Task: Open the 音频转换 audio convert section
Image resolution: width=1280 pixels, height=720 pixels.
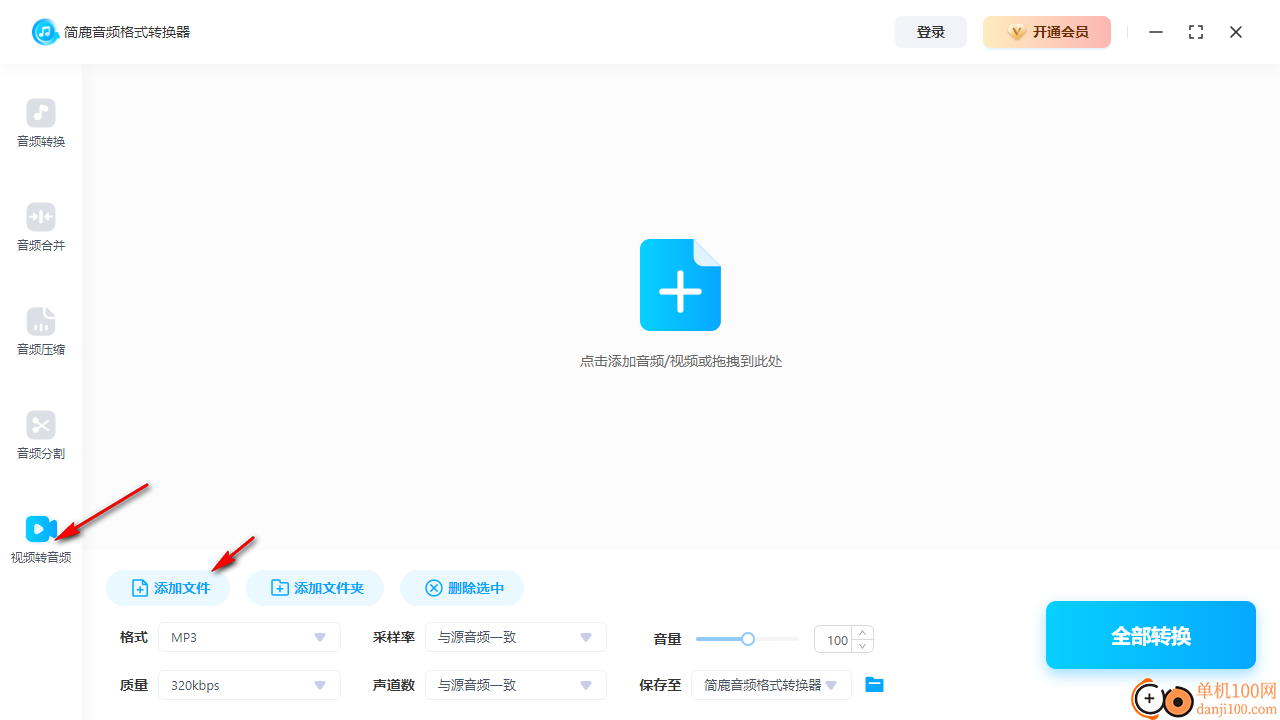Action: tap(41, 124)
